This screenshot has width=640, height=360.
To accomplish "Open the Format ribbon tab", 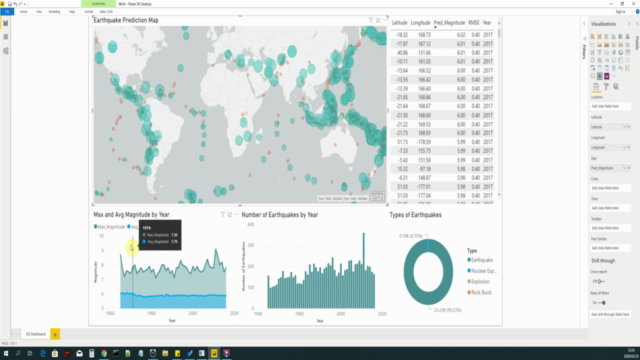I will tap(89, 12).
